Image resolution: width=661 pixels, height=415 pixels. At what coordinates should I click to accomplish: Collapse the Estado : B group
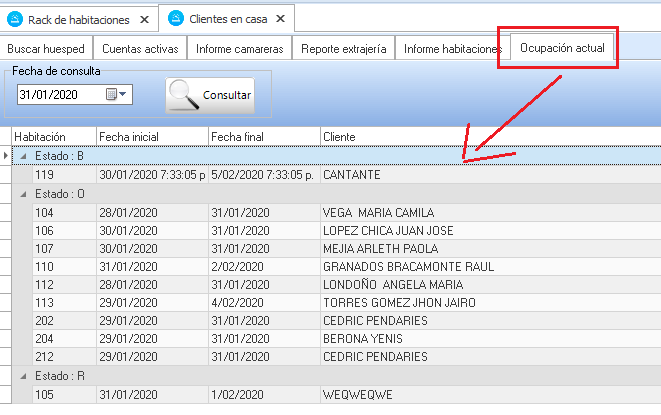pyautogui.click(x=24, y=156)
